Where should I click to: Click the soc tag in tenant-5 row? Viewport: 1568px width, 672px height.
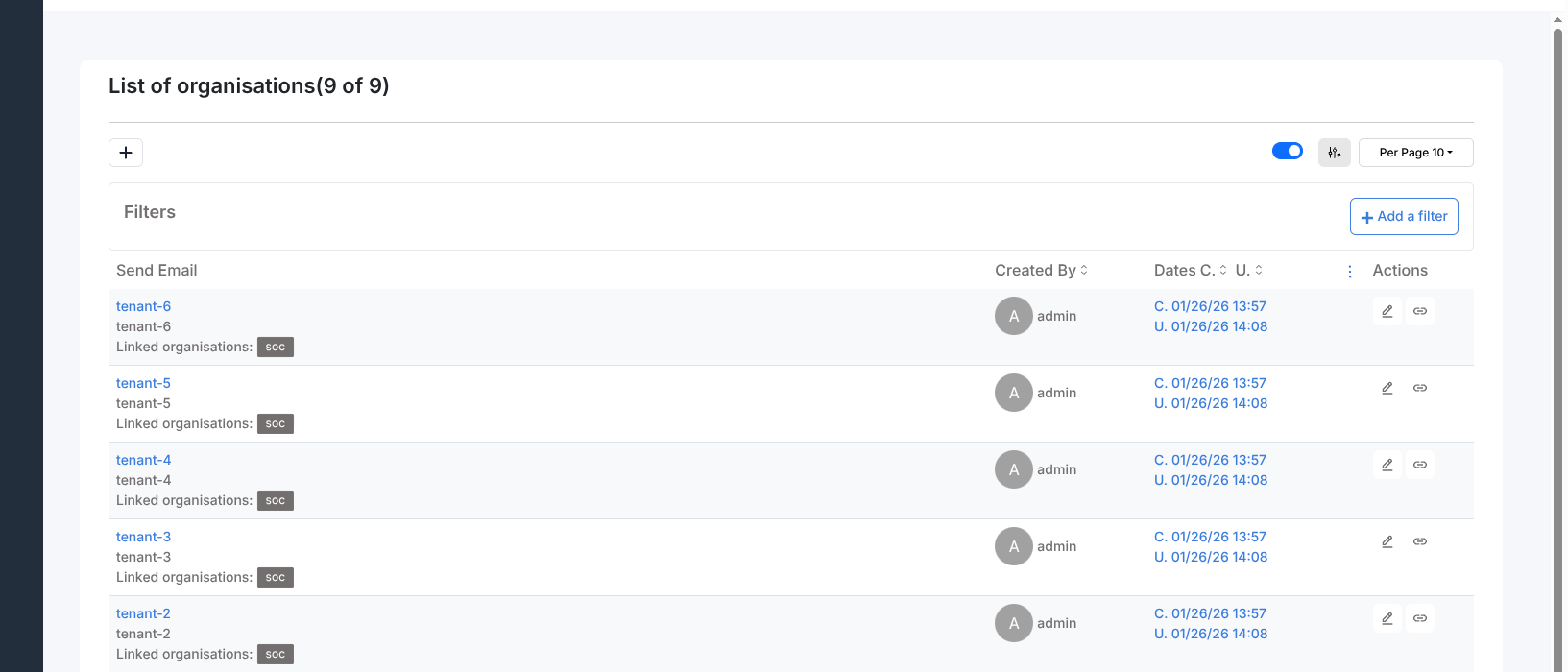coord(276,423)
